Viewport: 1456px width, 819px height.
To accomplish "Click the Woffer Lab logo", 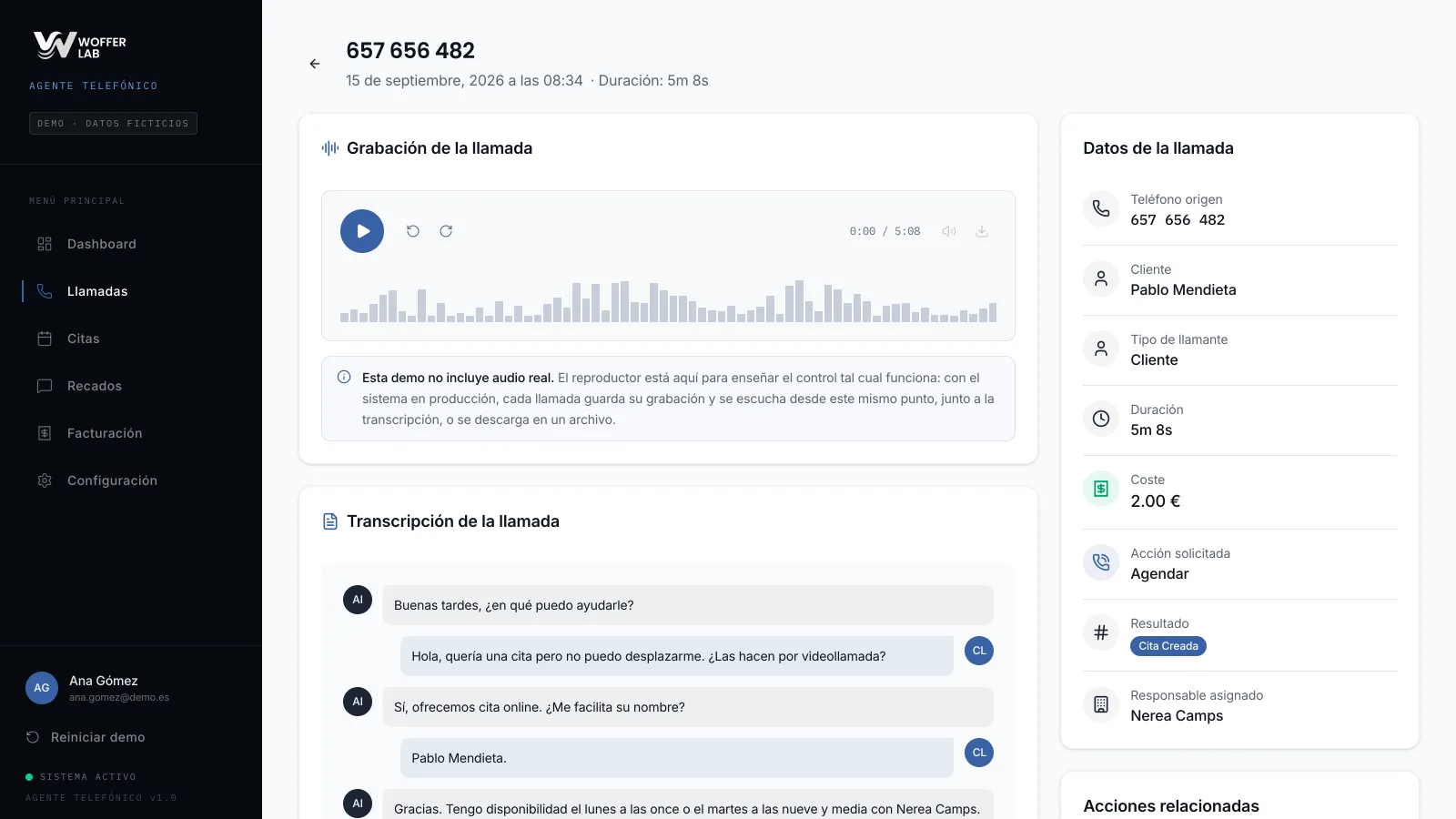I will (x=80, y=45).
